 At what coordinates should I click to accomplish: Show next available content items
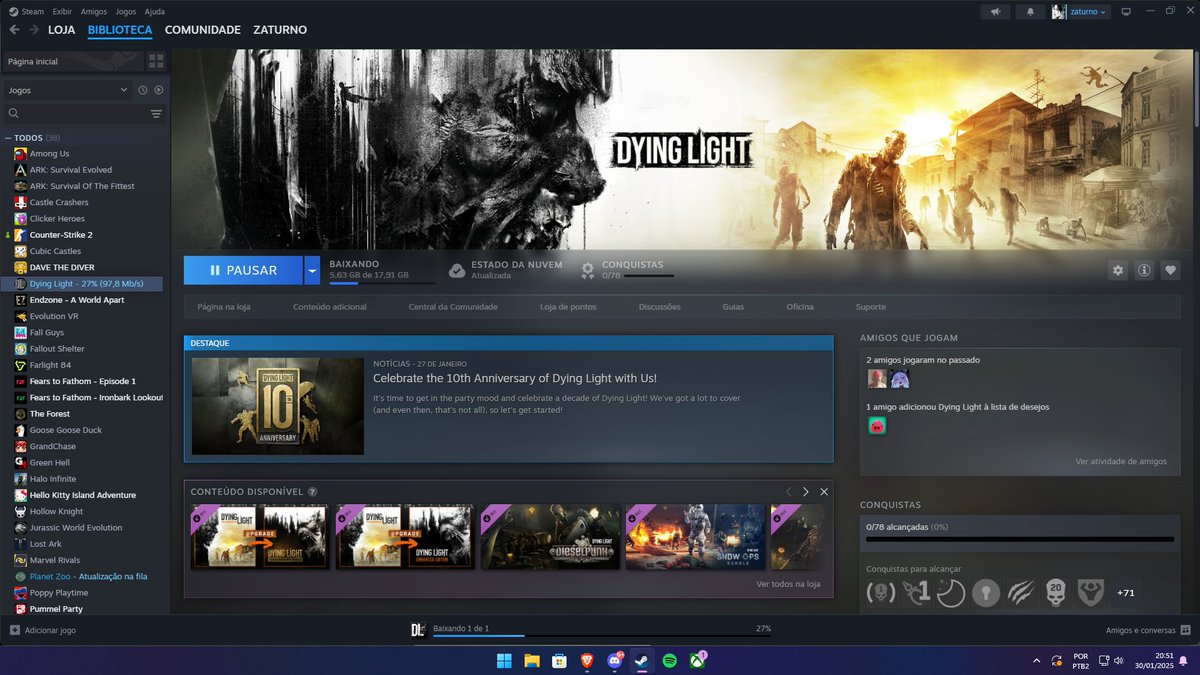(806, 492)
